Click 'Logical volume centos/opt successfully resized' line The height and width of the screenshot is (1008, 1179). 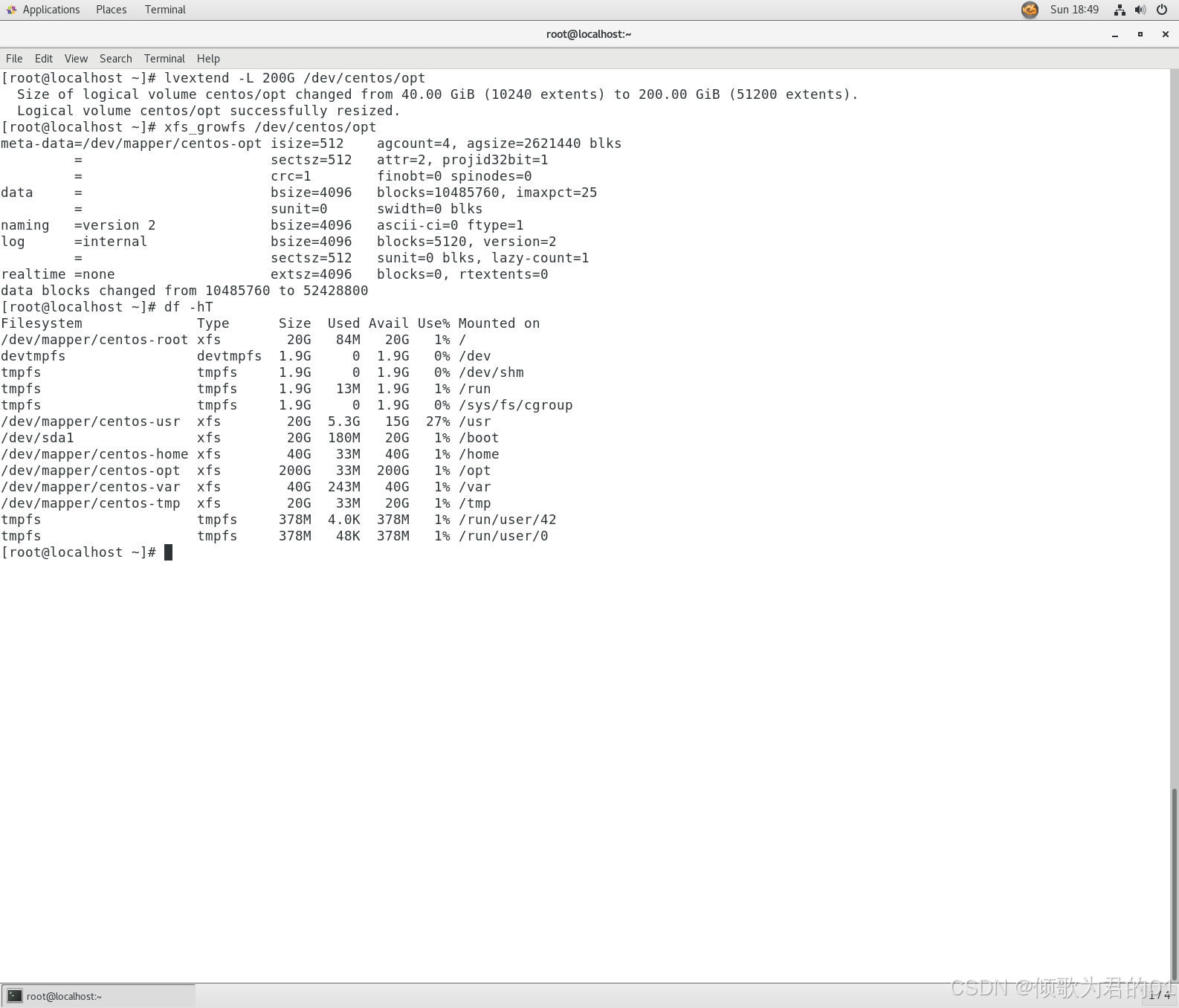tap(209, 111)
